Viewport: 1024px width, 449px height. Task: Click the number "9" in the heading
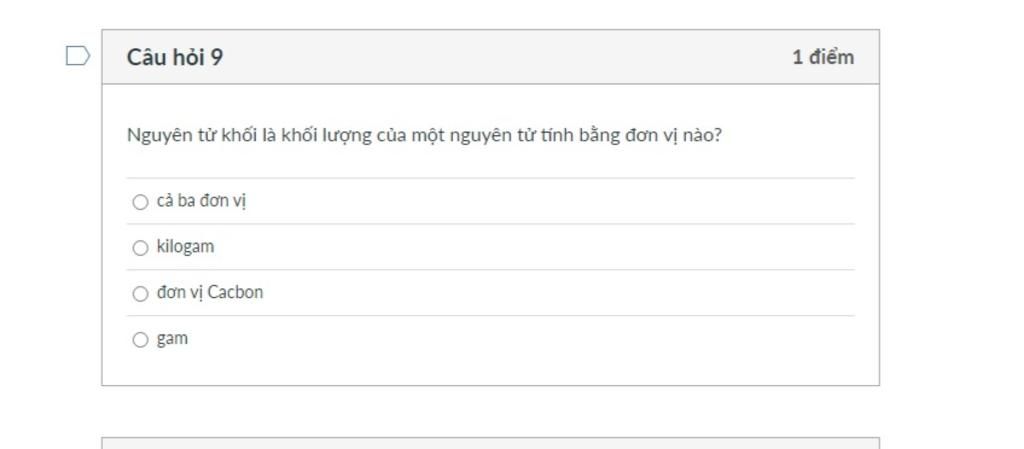(x=217, y=57)
